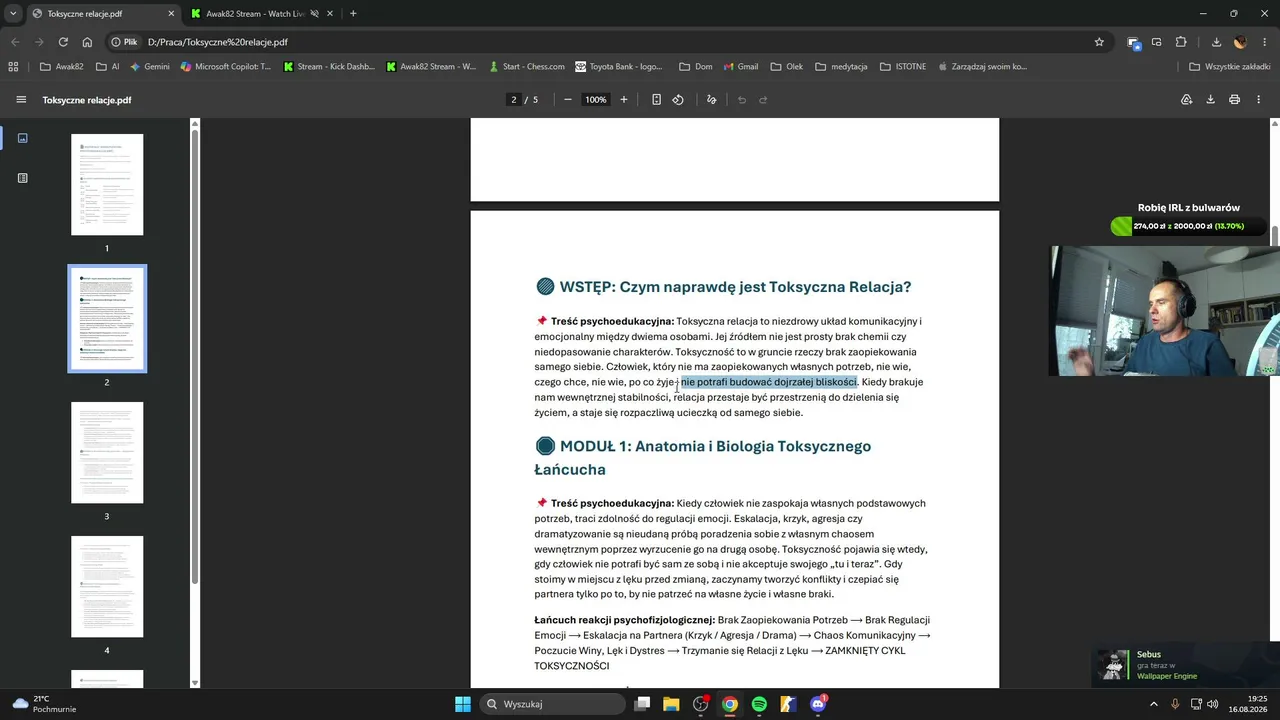Open OBS Studio from the taskbar
The height and width of the screenshot is (720, 1280).
tap(701, 704)
